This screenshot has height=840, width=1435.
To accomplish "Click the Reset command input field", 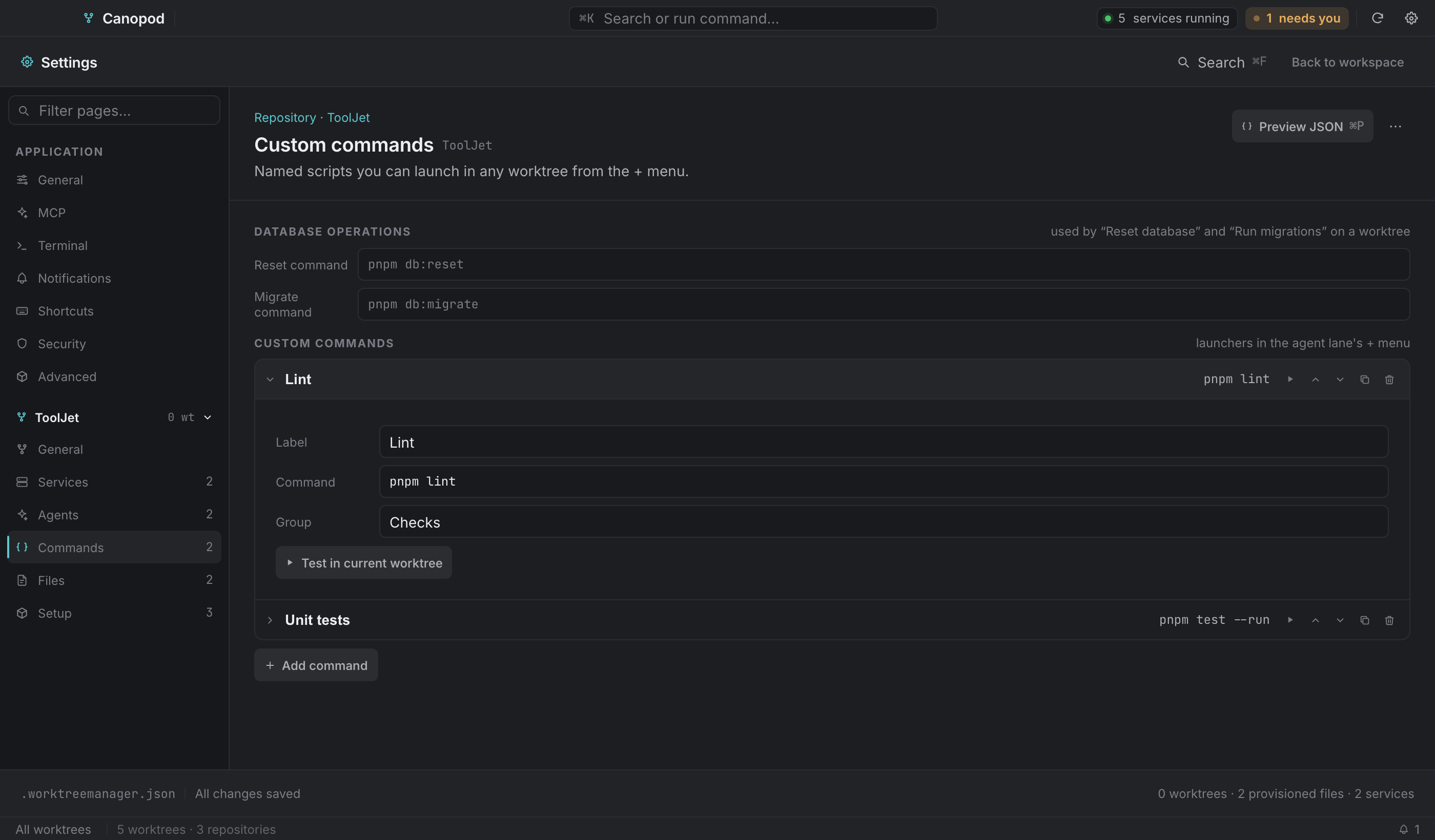I will (x=884, y=264).
